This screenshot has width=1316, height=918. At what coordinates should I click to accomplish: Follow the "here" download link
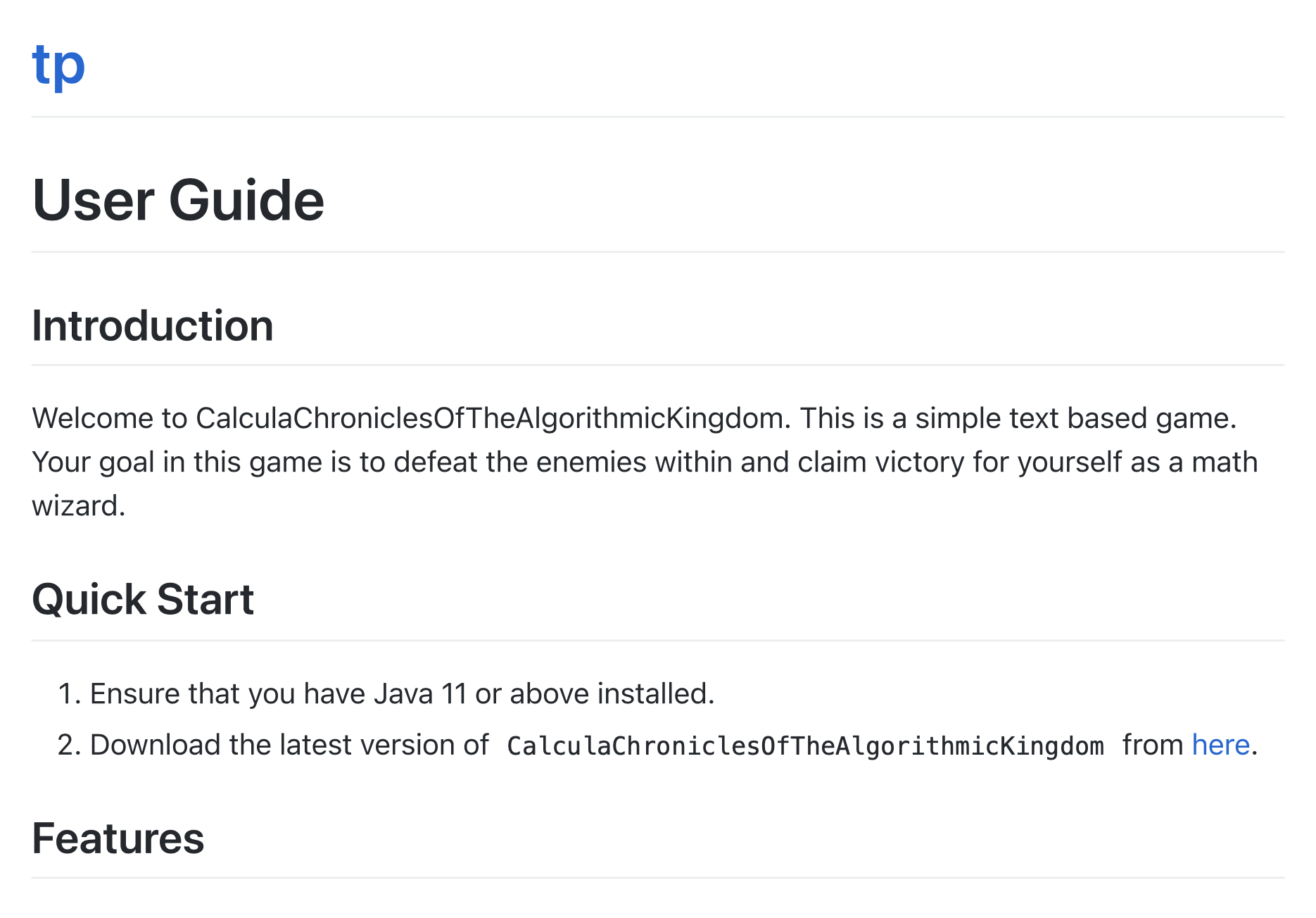point(1220,745)
